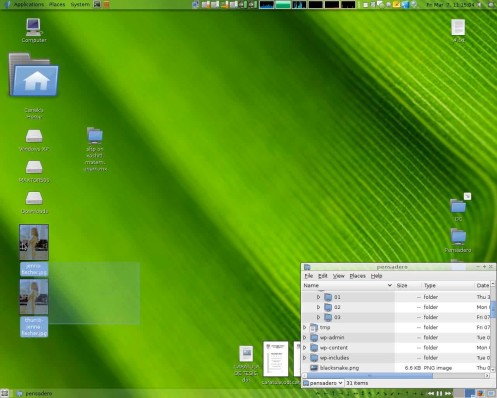Open the pensadero location dropdown in status bar
Screen dimensions: 497x398
click(323, 383)
